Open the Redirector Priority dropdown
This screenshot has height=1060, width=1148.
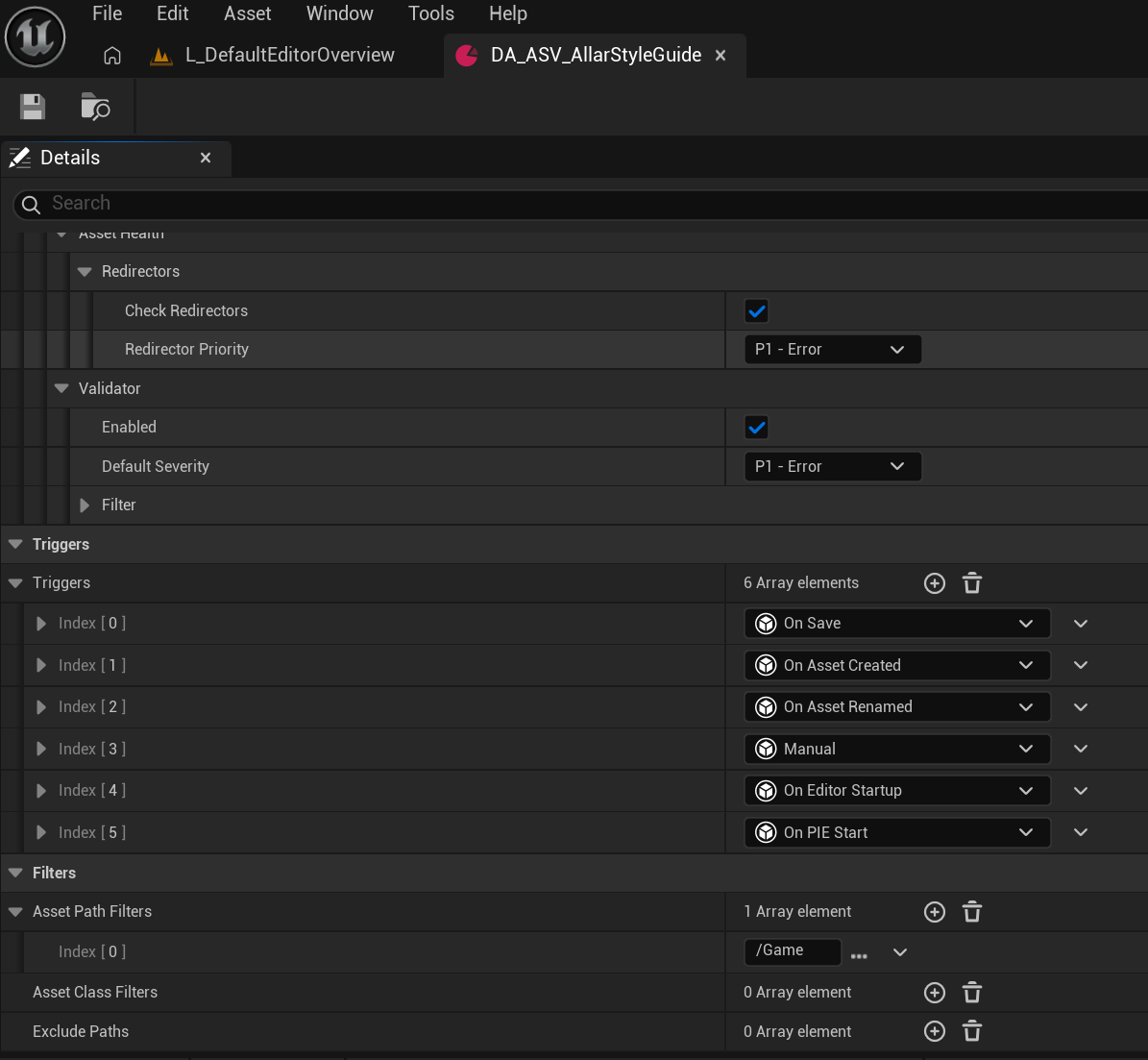[833, 350]
